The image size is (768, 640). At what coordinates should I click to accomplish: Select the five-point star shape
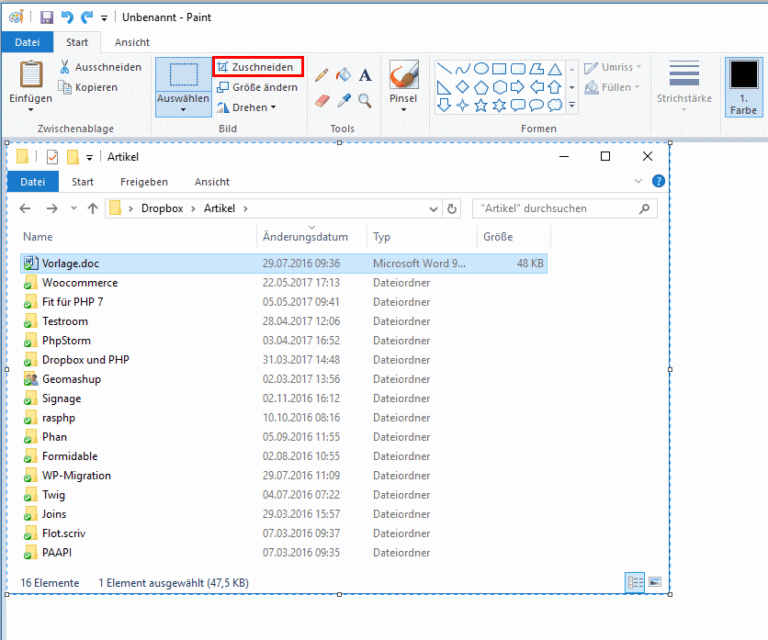[x=481, y=105]
